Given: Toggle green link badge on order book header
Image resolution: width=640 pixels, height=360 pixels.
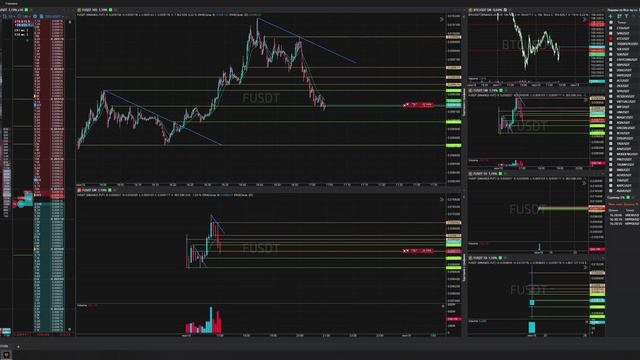Looking at the screenshot, I should pos(27,10).
